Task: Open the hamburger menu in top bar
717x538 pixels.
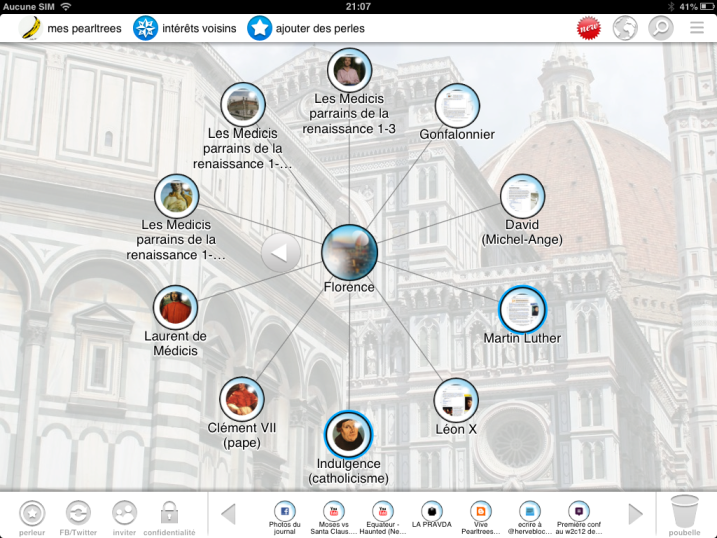Action: pos(696,28)
